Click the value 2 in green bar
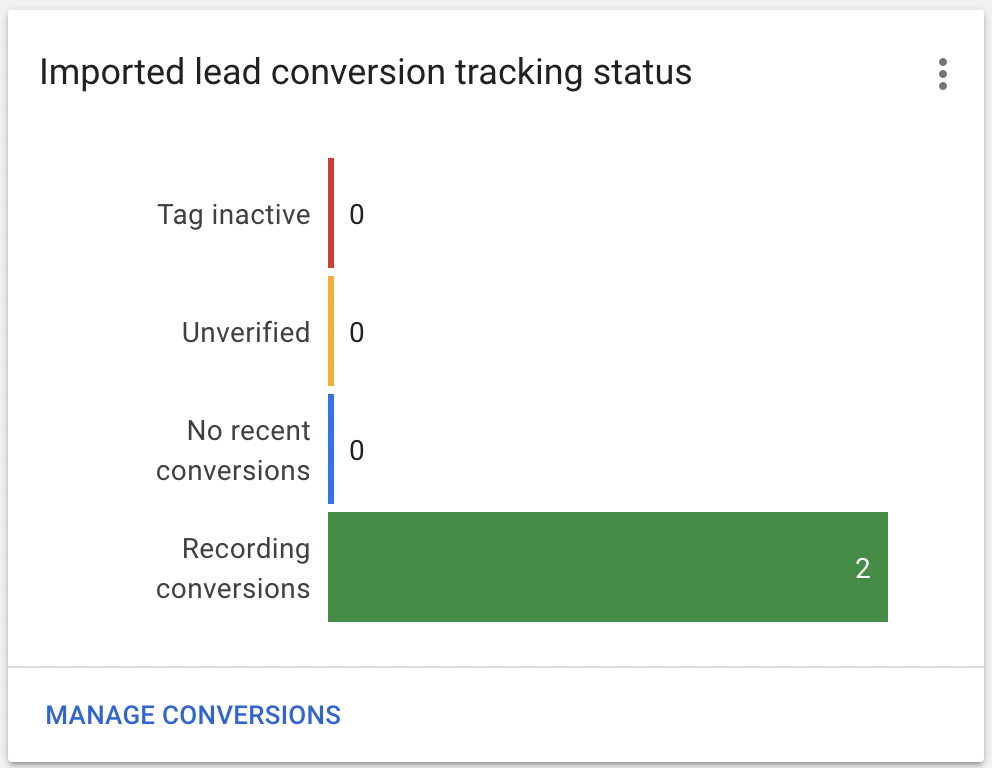Viewport: 992px width, 768px height. click(862, 568)
